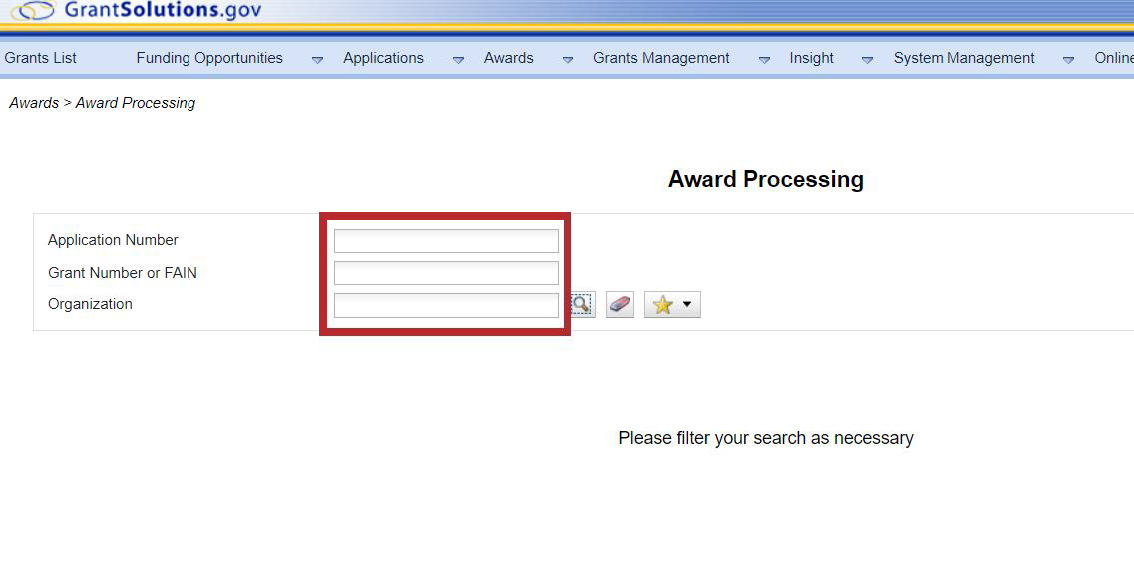Expand the arrow next to Applications
1134x568 pixels.
[x=458, y=59]
